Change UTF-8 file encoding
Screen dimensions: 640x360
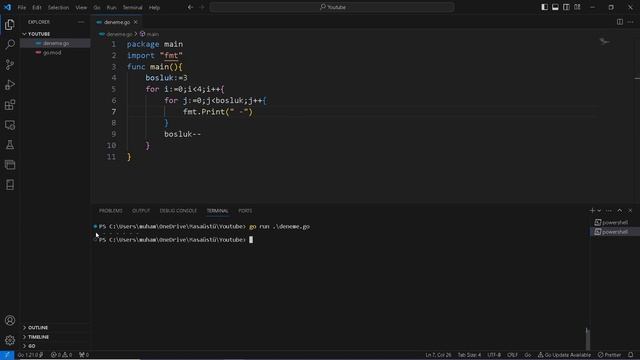click(494, 355)
